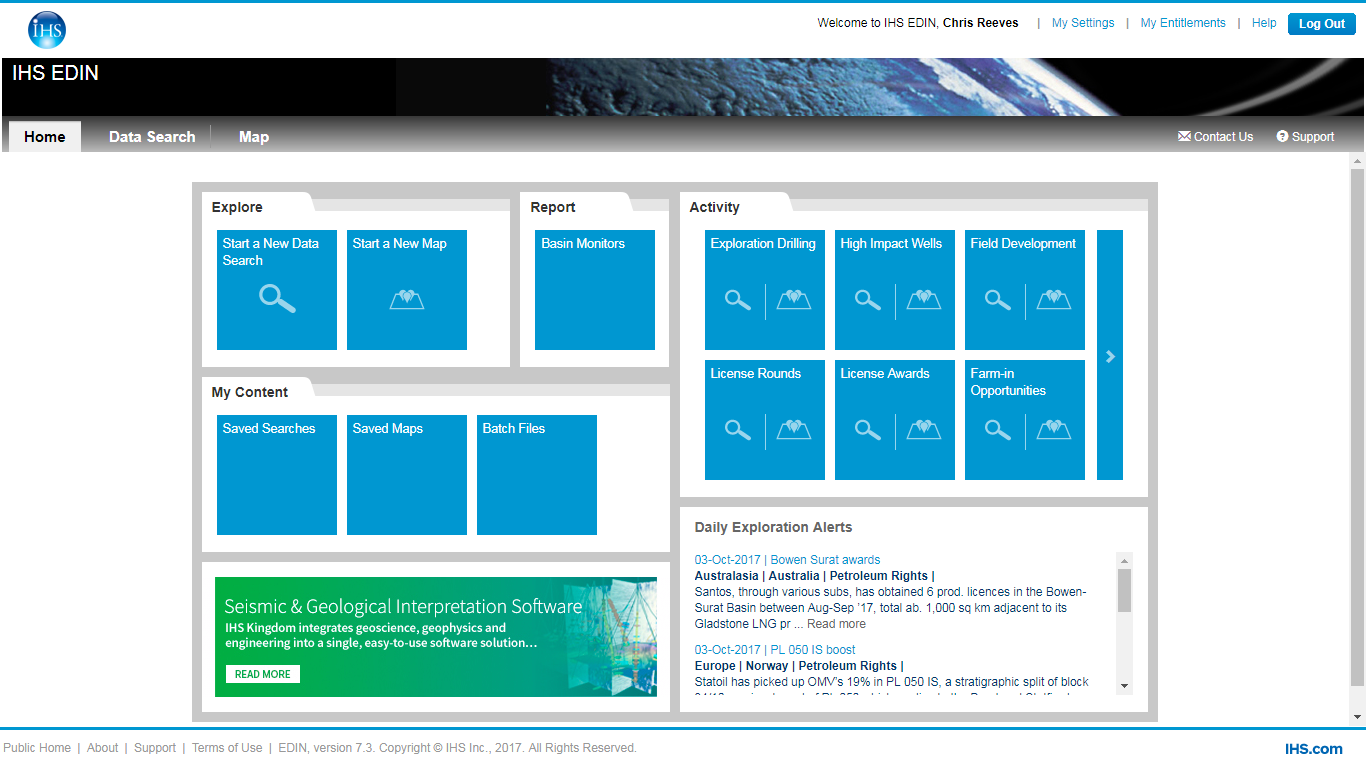Click Support link in footer
Image resolution: width=1366 pixels, height=768 pixels.
[x=155, y=748]
